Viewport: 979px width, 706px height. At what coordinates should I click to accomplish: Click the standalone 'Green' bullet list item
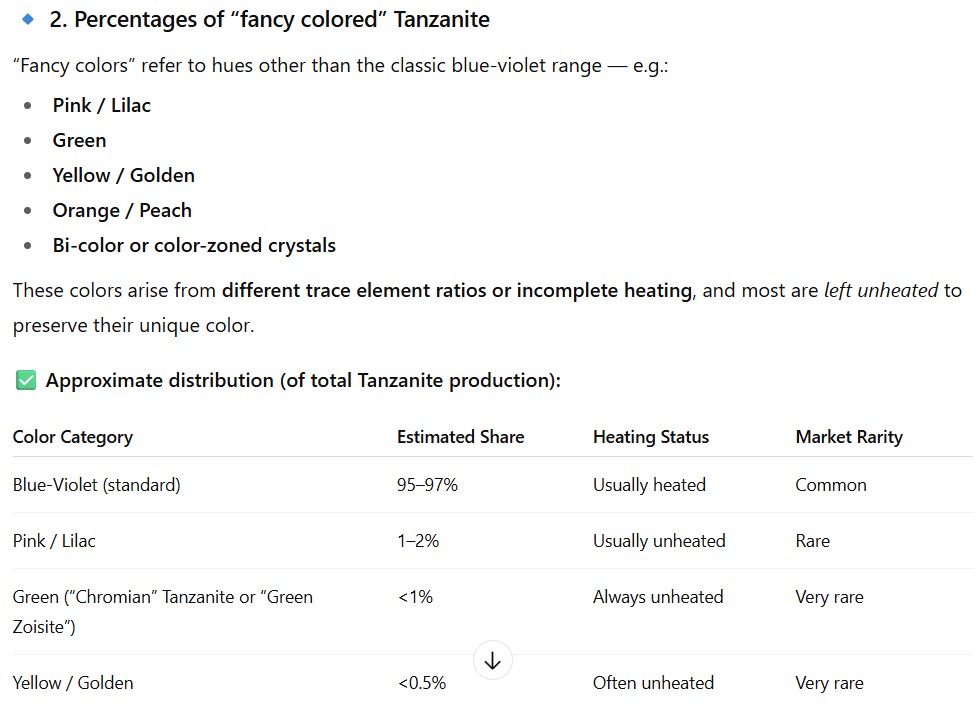80,140
